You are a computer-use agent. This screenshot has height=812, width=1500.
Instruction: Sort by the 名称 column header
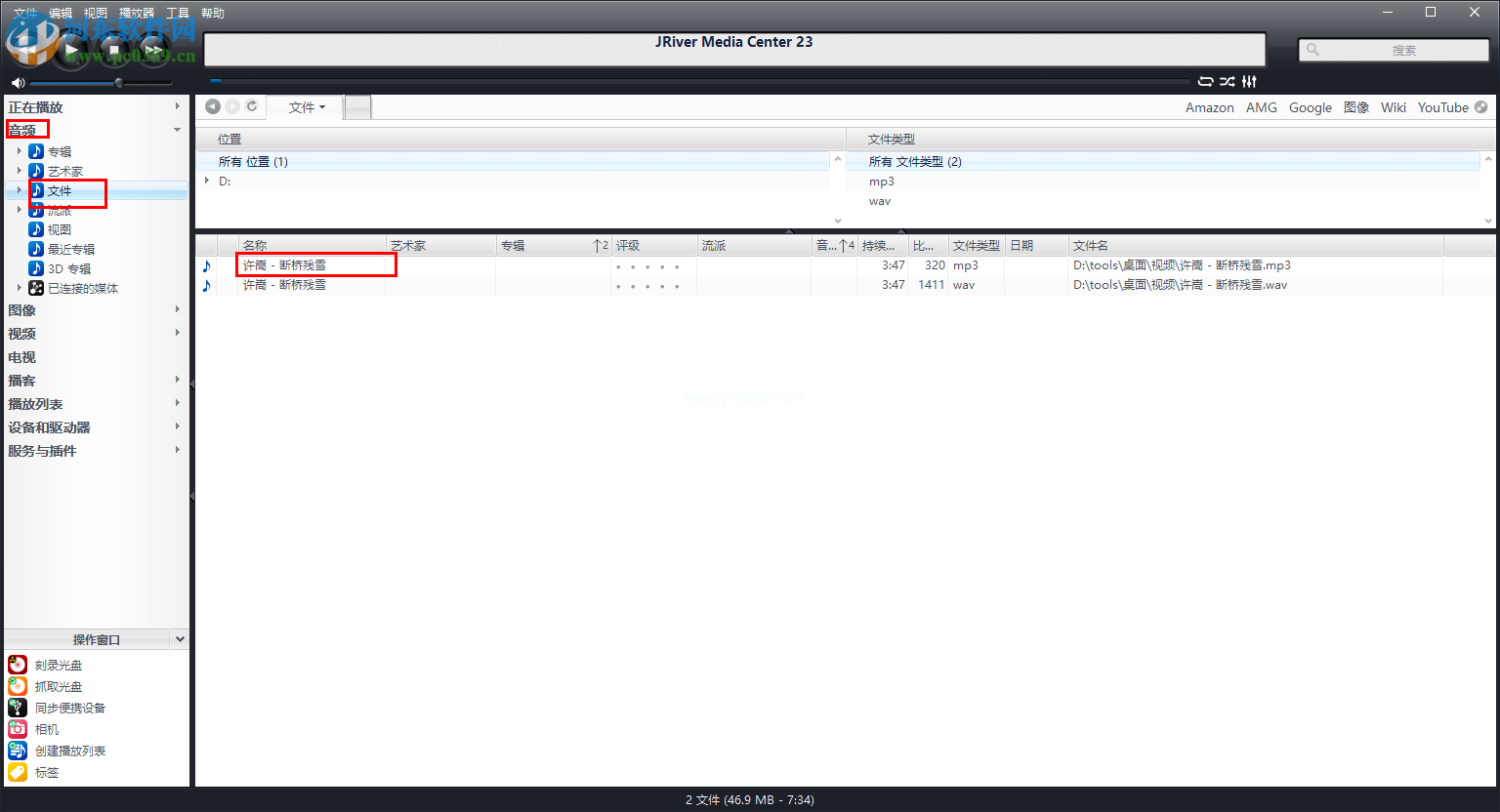pos(312,245)
